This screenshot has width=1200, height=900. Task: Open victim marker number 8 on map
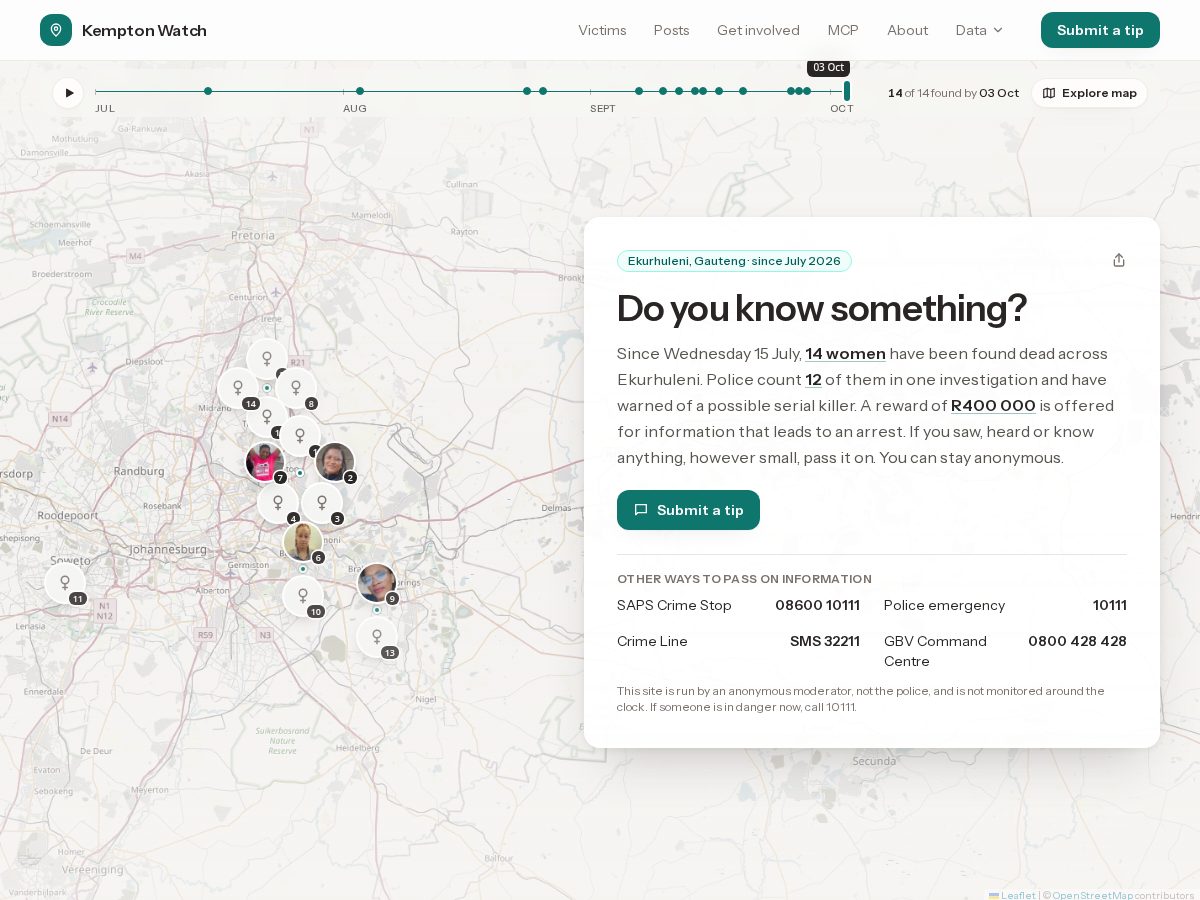pyautogui.click(x=296, y=388)
